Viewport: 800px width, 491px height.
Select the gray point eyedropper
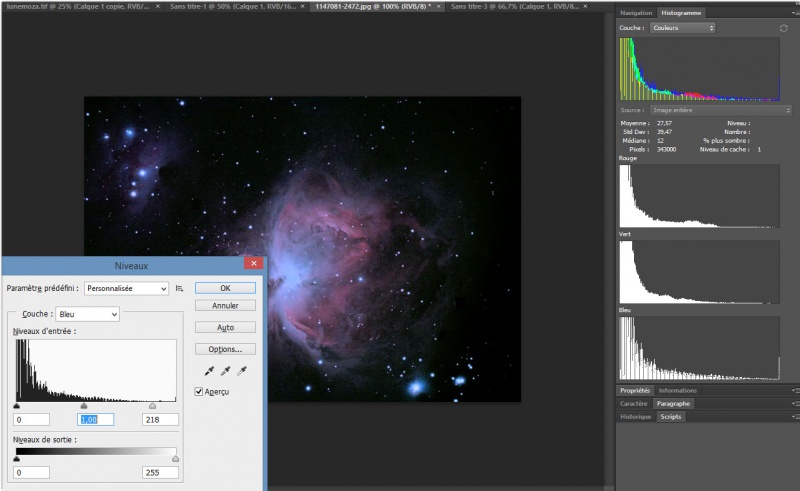point(225,371)
